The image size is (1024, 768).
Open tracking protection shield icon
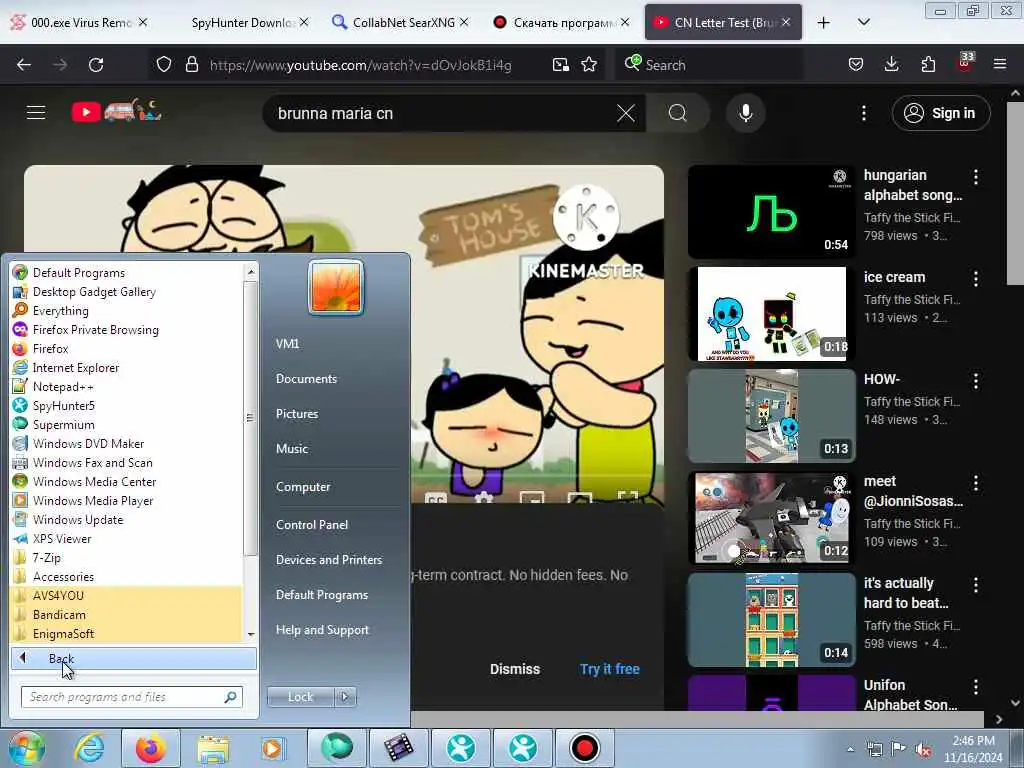164,65
